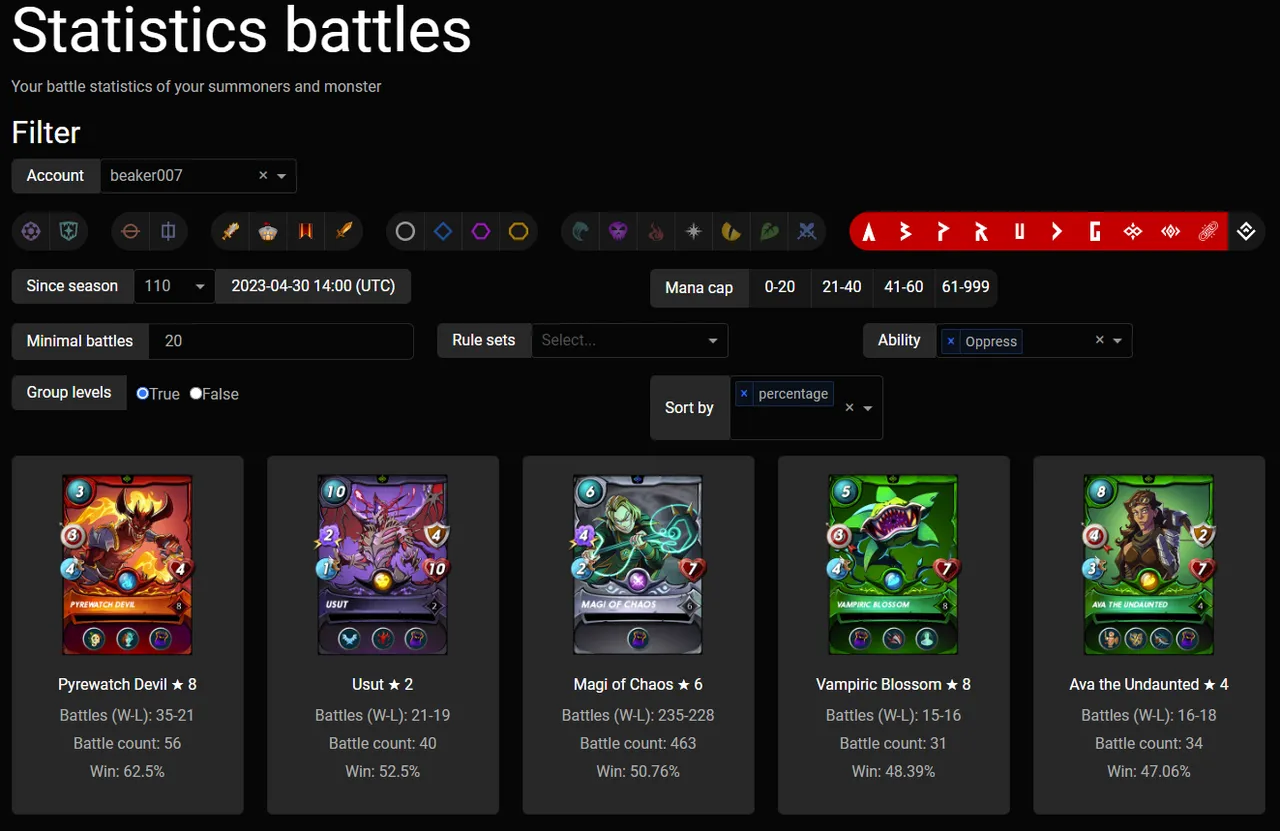Open the Pyrewatch Devil card image
This screenshot has width=1280, height=831.
127,565
